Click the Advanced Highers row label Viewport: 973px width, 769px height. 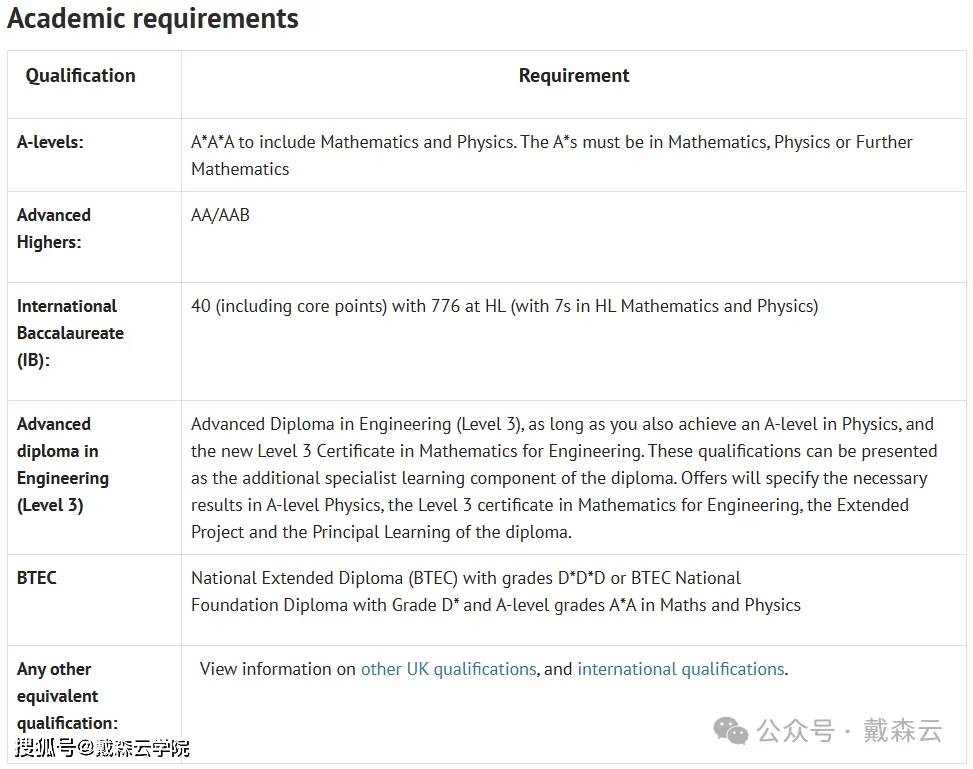54,228
